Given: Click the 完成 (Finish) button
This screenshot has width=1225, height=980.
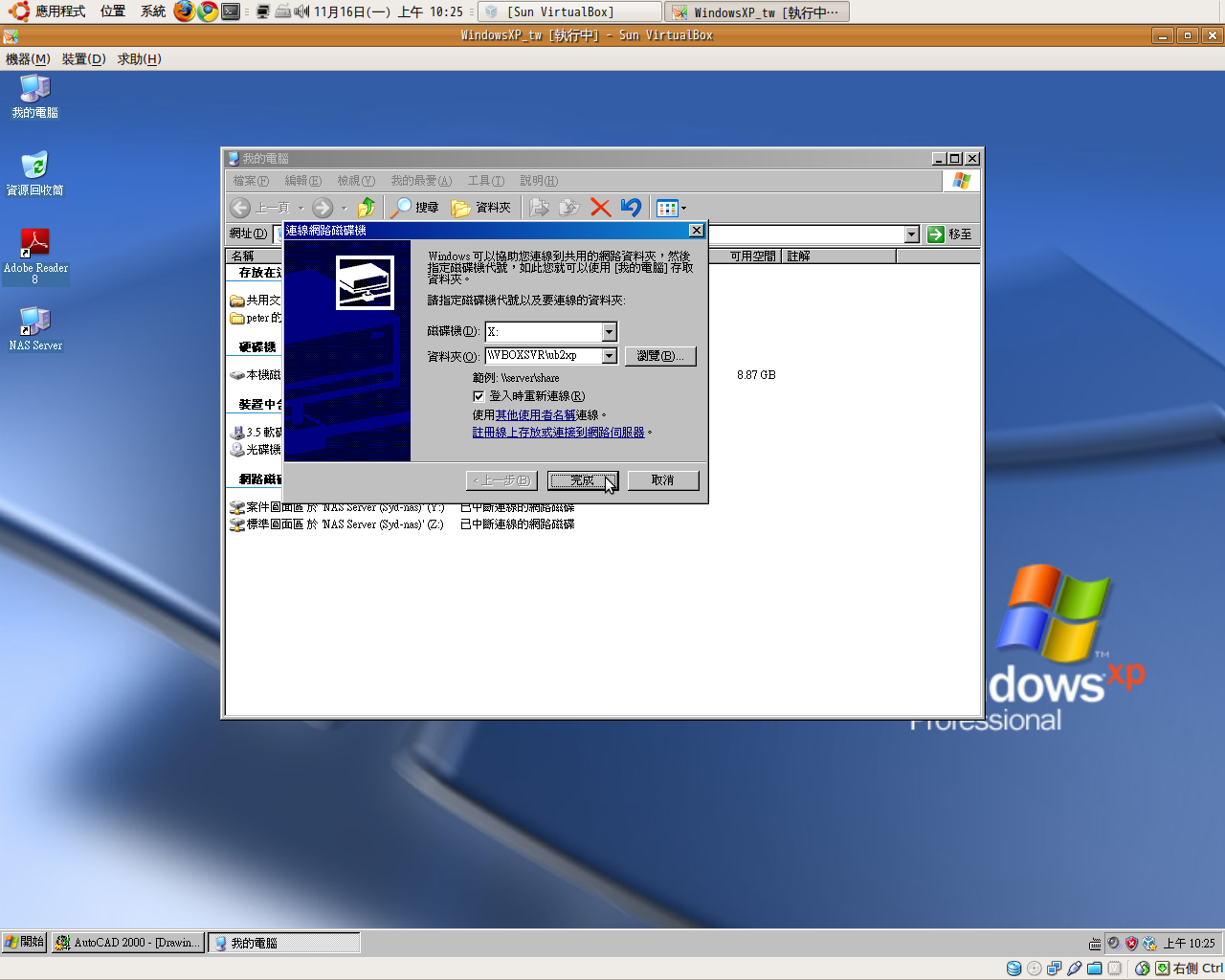Looking at the screenshot, I should click(583, 480).
